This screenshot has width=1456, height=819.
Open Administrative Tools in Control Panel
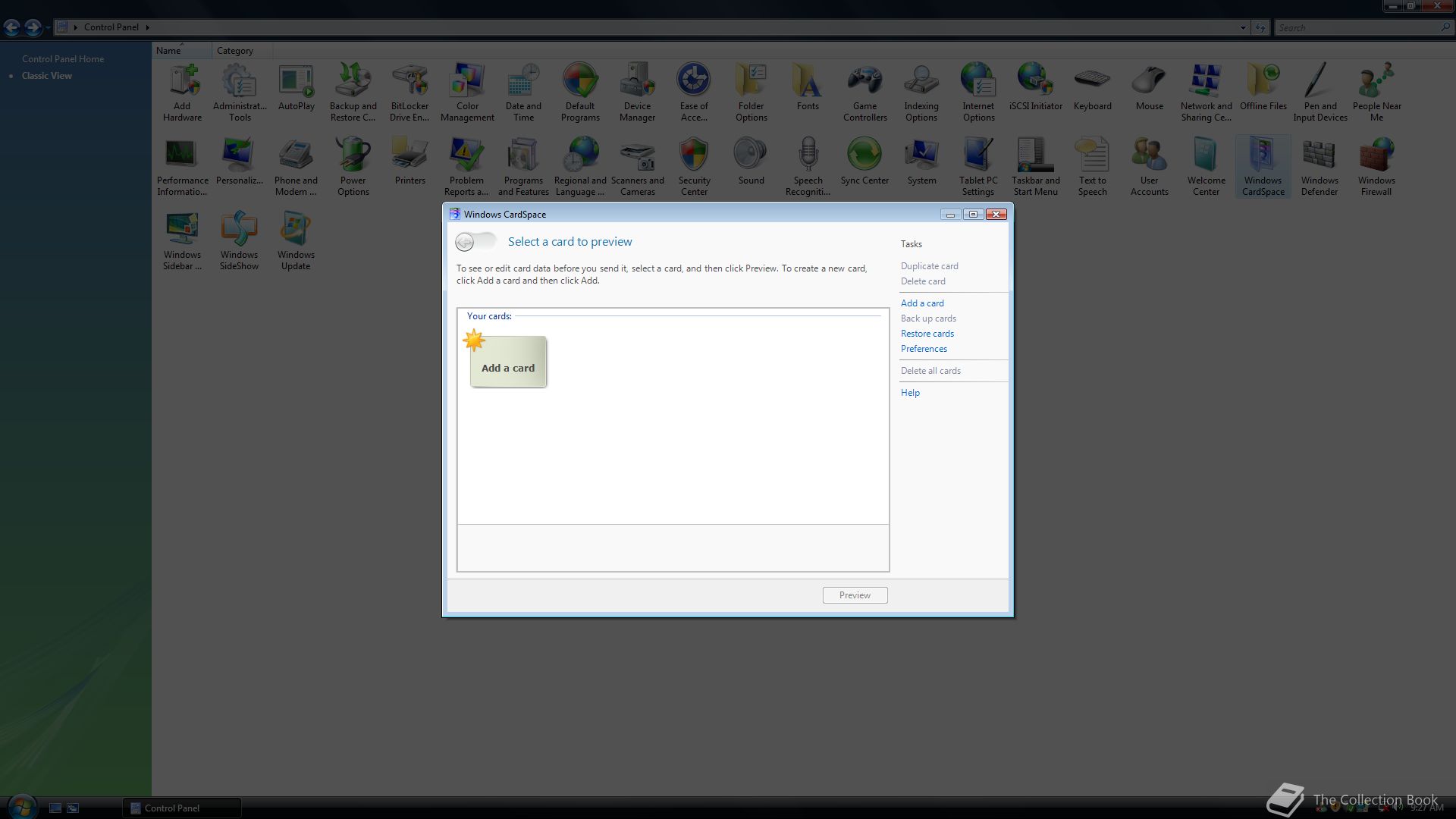click(x=240, y=93)
